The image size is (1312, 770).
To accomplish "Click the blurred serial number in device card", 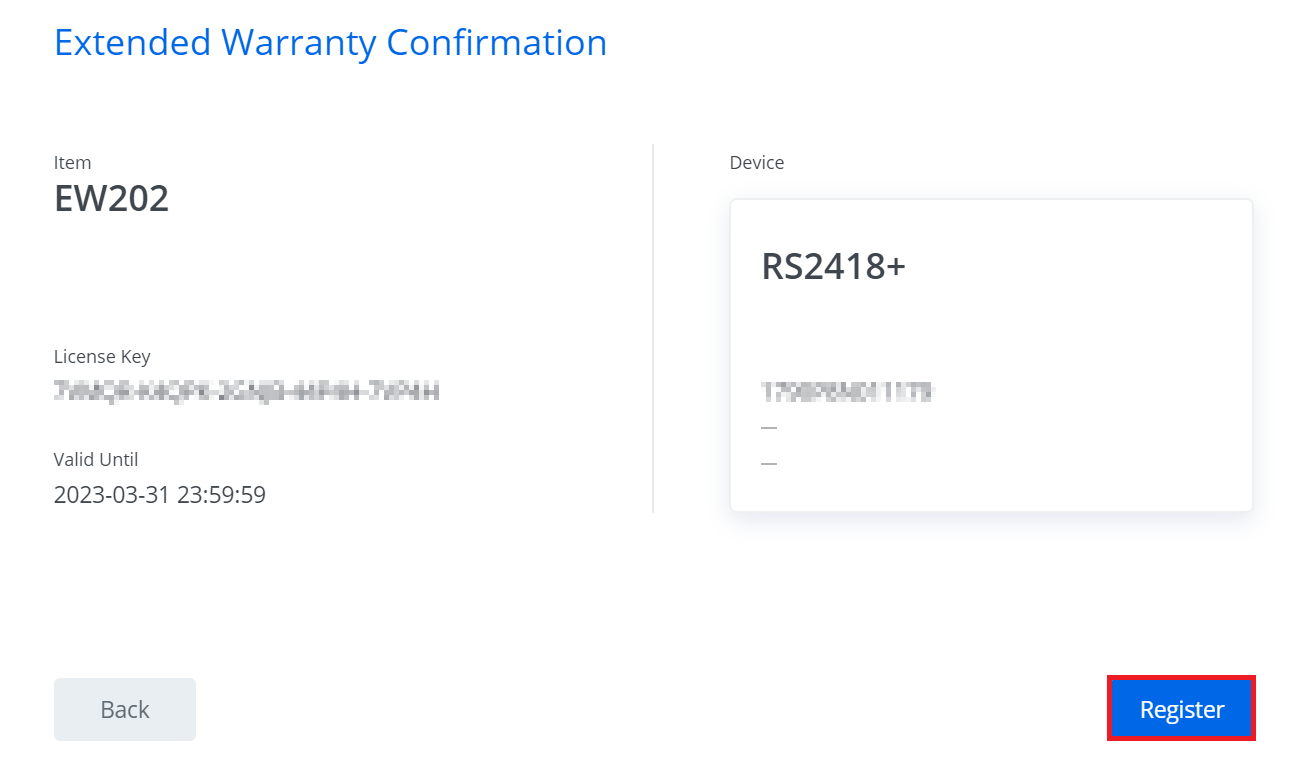I will [846, 392].
